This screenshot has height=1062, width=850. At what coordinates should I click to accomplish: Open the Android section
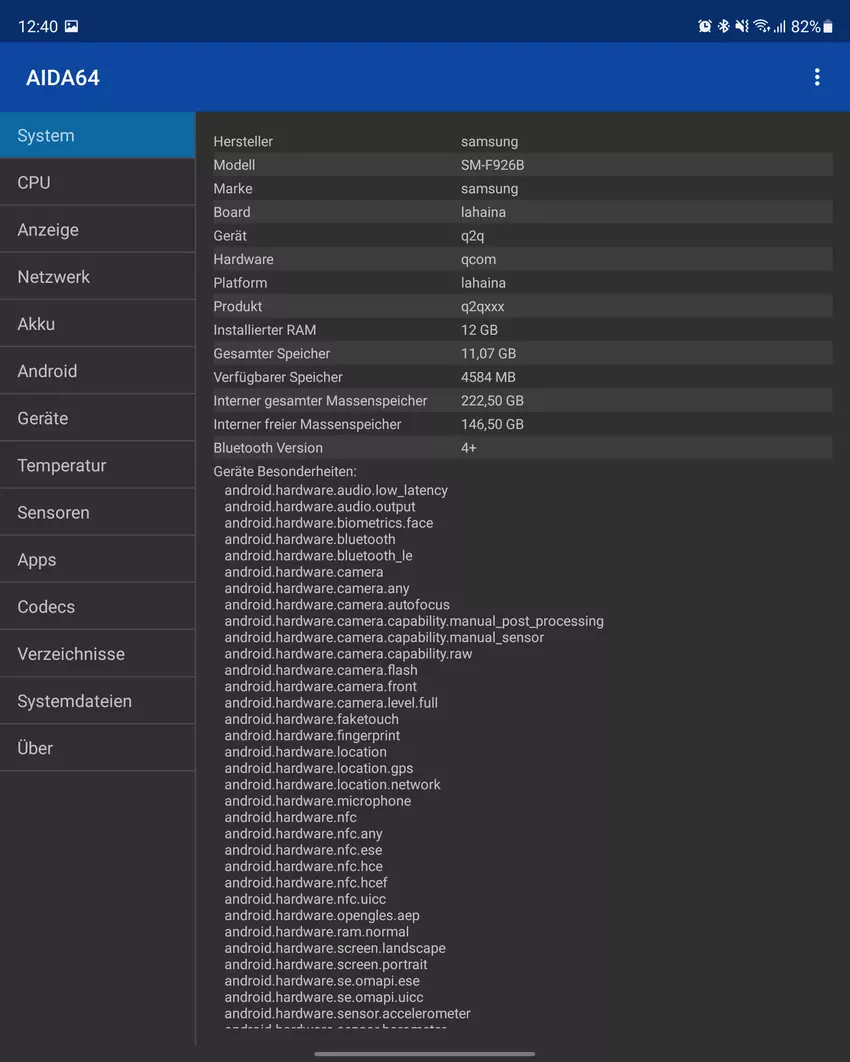(97, 371)
